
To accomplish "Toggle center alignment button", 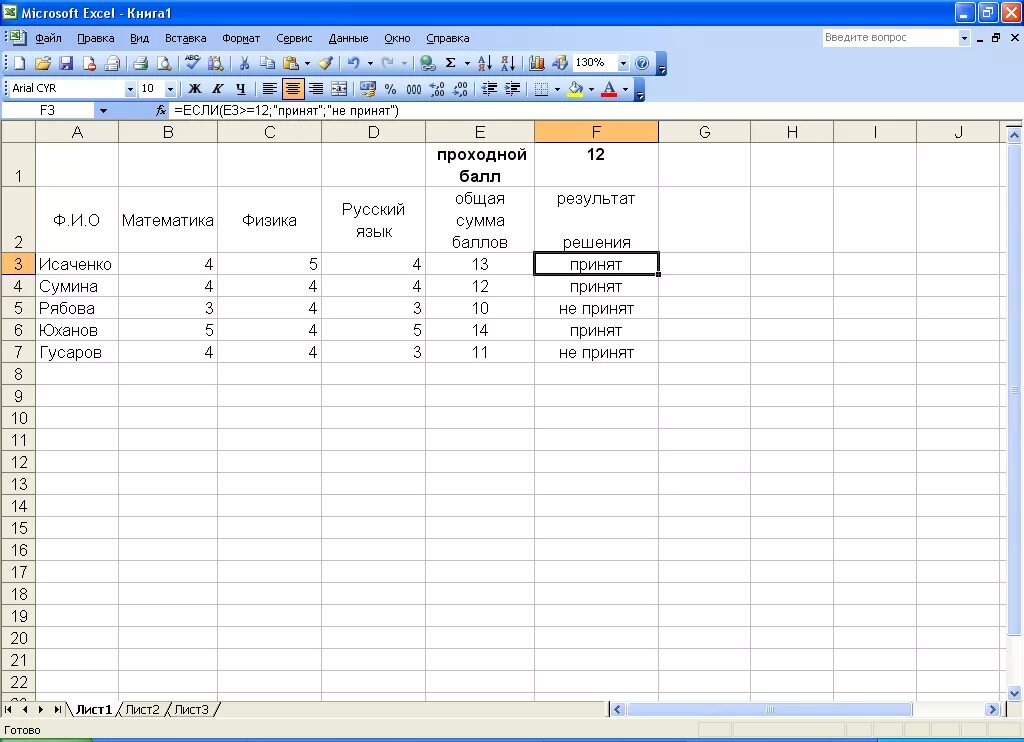I will [x=293, y=89].
